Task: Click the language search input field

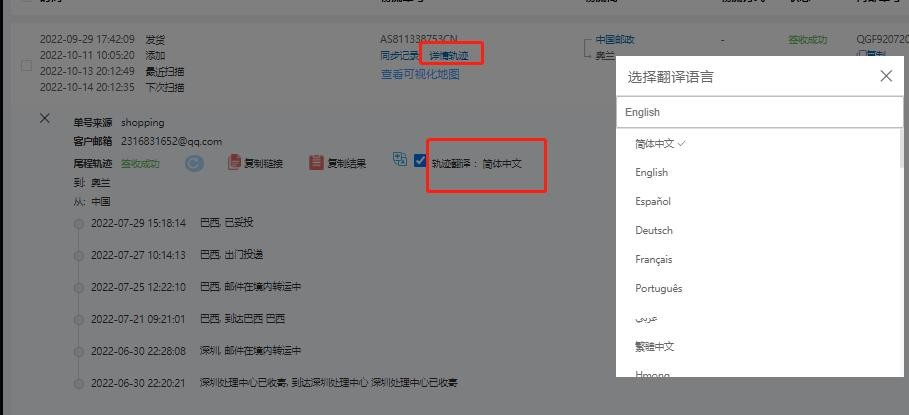Action: tap(759, 112)
